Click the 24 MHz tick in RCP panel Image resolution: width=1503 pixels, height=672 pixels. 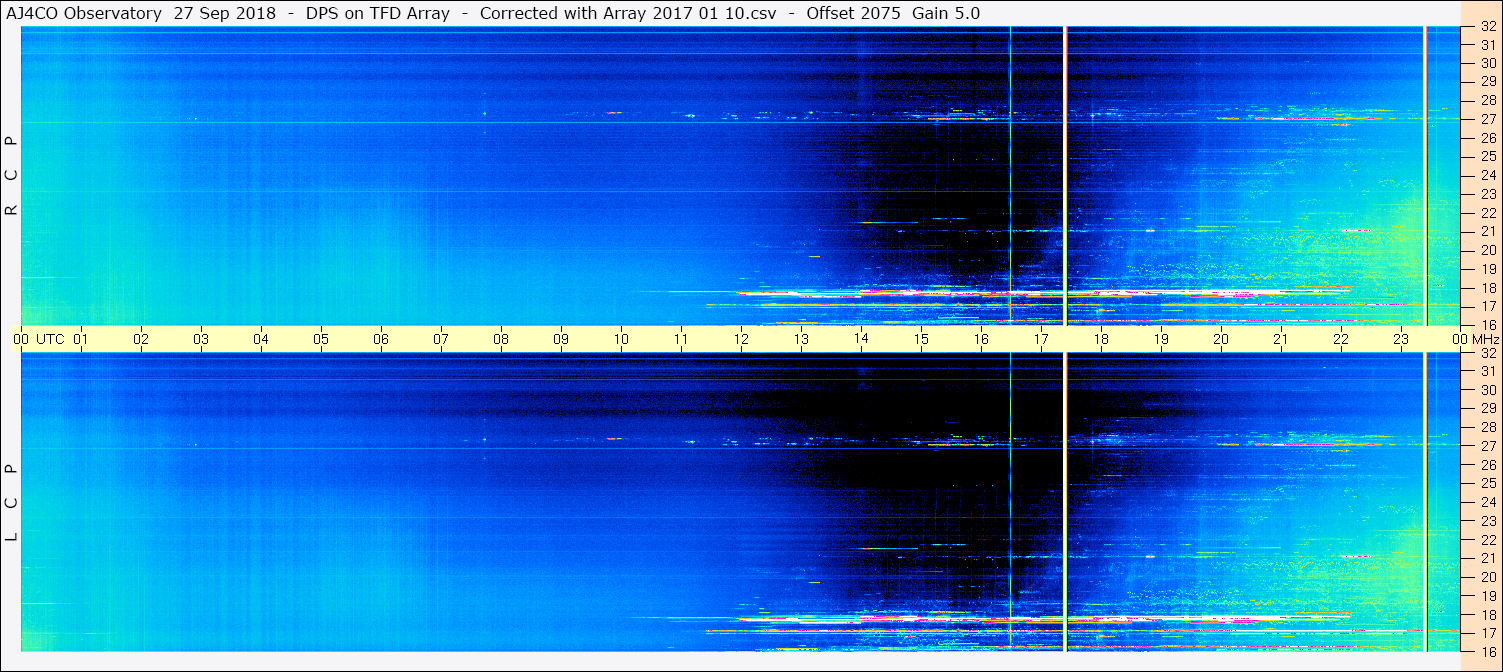click(1487, 175)
